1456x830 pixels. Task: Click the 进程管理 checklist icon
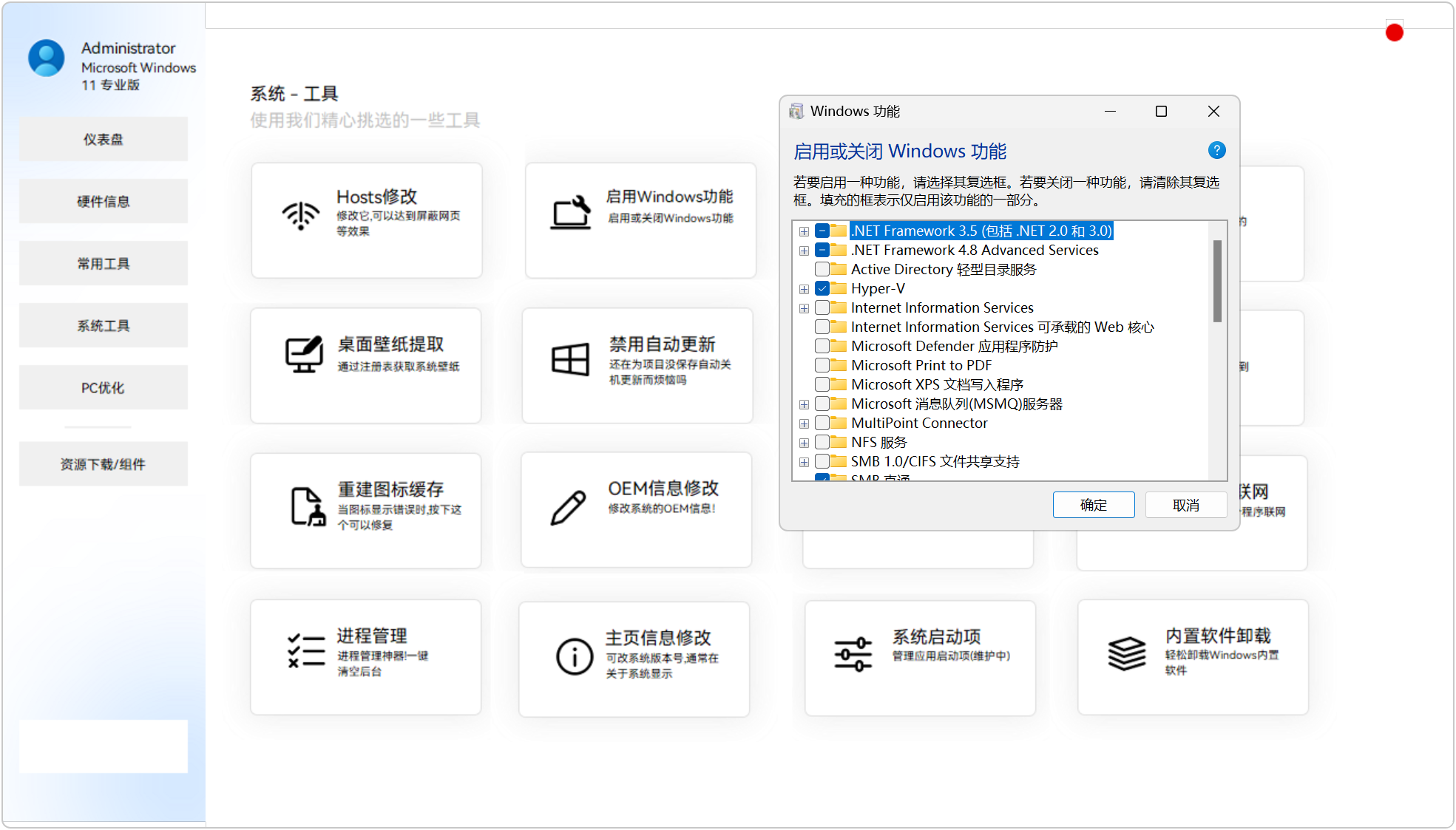coord(306,650)
